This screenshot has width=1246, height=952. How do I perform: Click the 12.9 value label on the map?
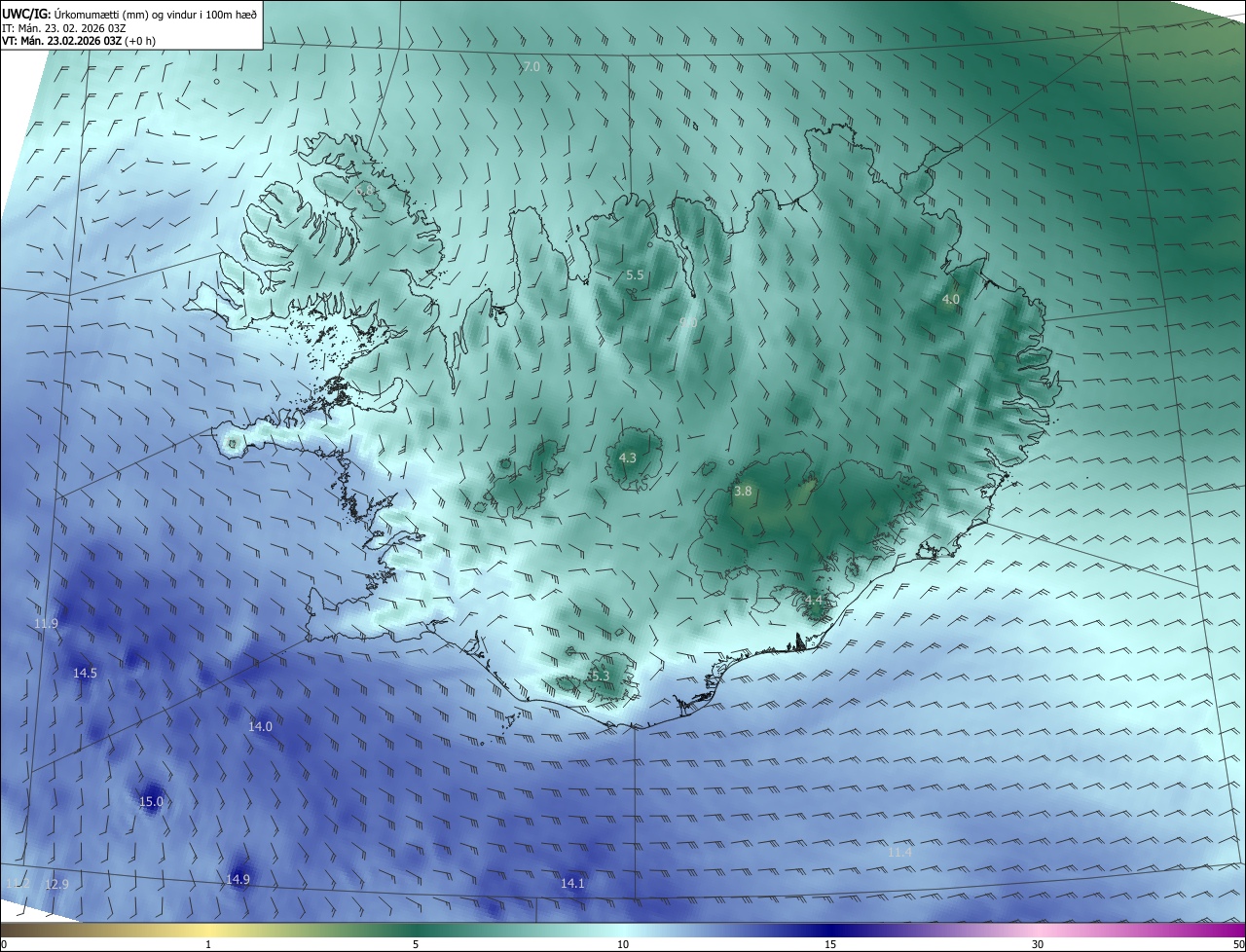click(56, 884)
